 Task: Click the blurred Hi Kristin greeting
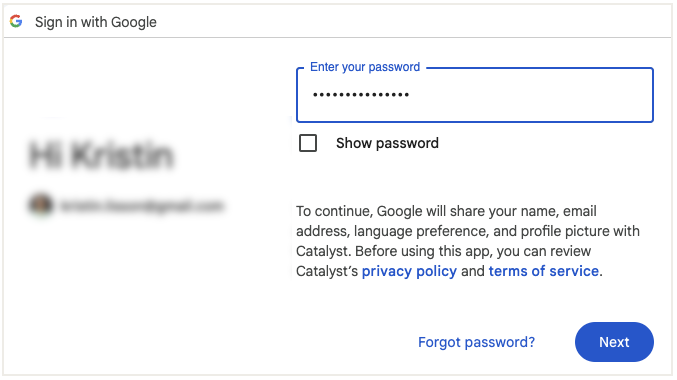[101, 155]
